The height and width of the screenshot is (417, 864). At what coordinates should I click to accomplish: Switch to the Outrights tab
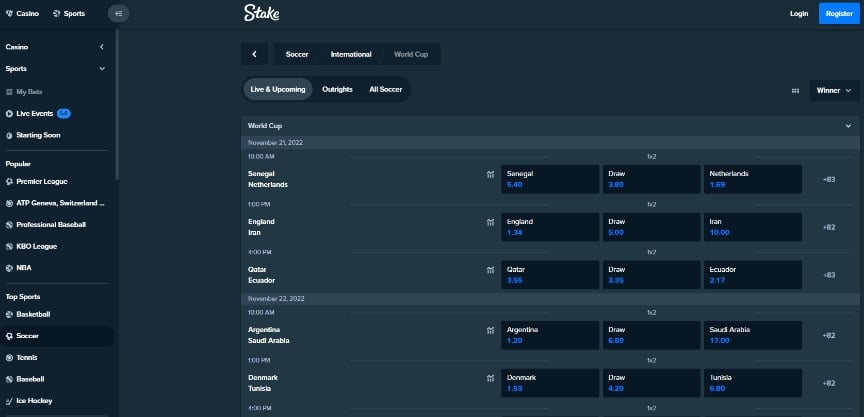[337, 89]
